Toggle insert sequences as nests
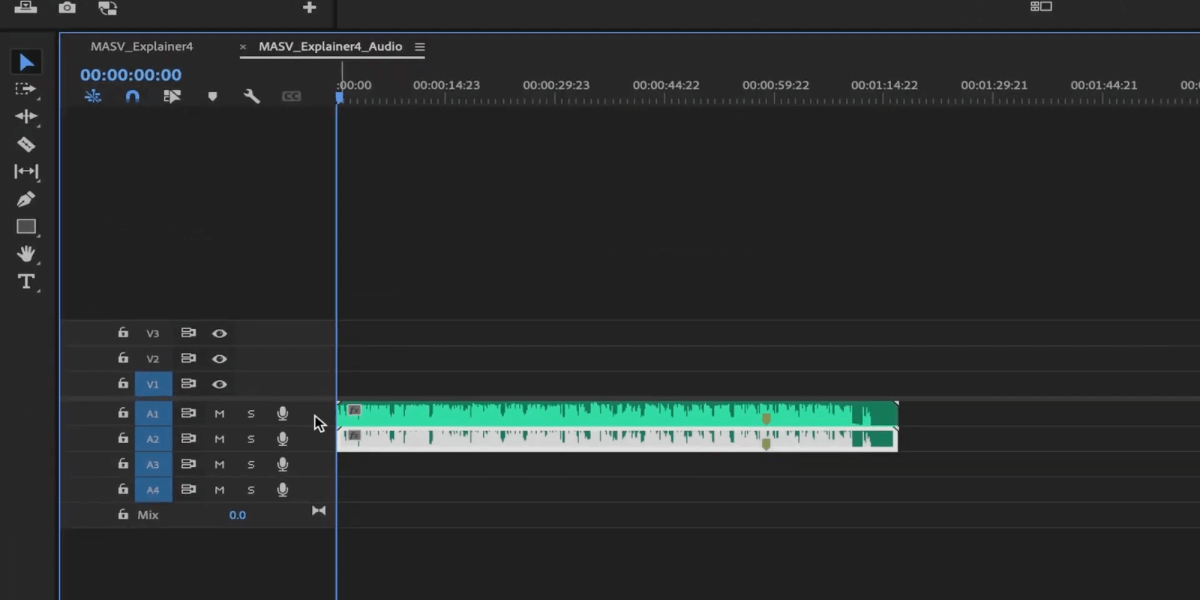 pos(92,97)
